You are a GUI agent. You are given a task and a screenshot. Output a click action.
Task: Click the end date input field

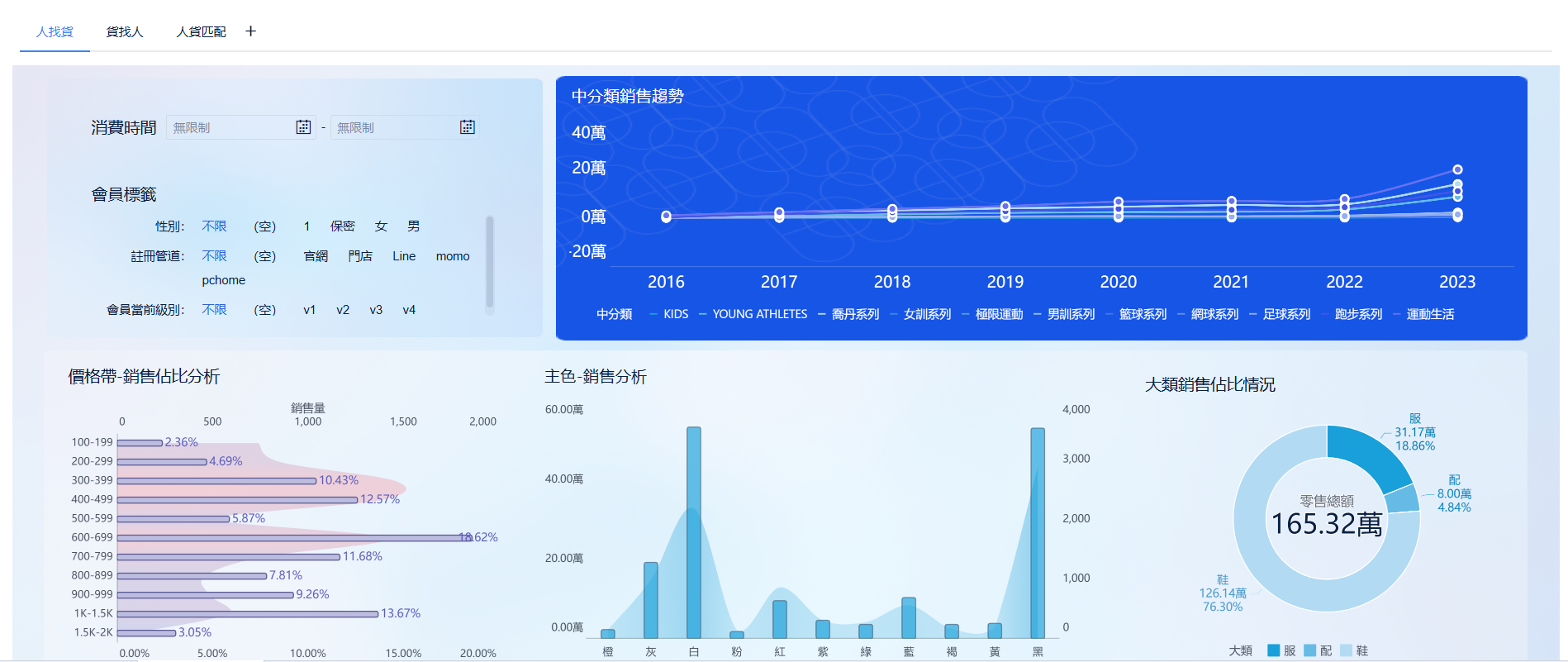[405, 127]
